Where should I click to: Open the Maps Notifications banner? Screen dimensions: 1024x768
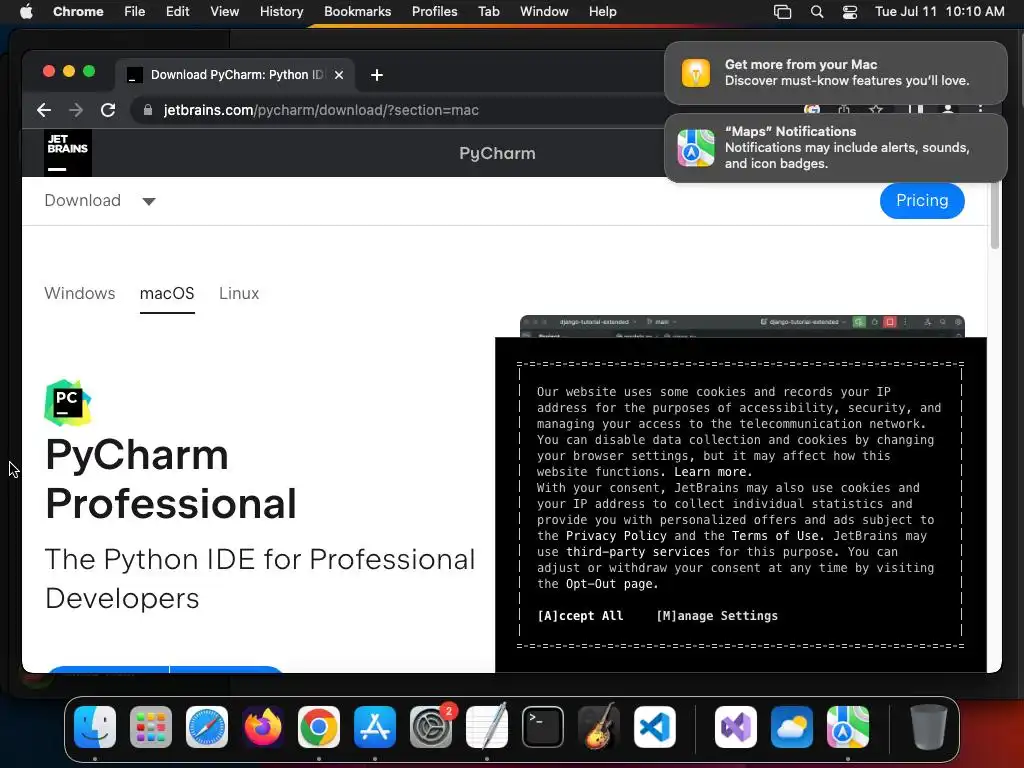coord(835,148)
